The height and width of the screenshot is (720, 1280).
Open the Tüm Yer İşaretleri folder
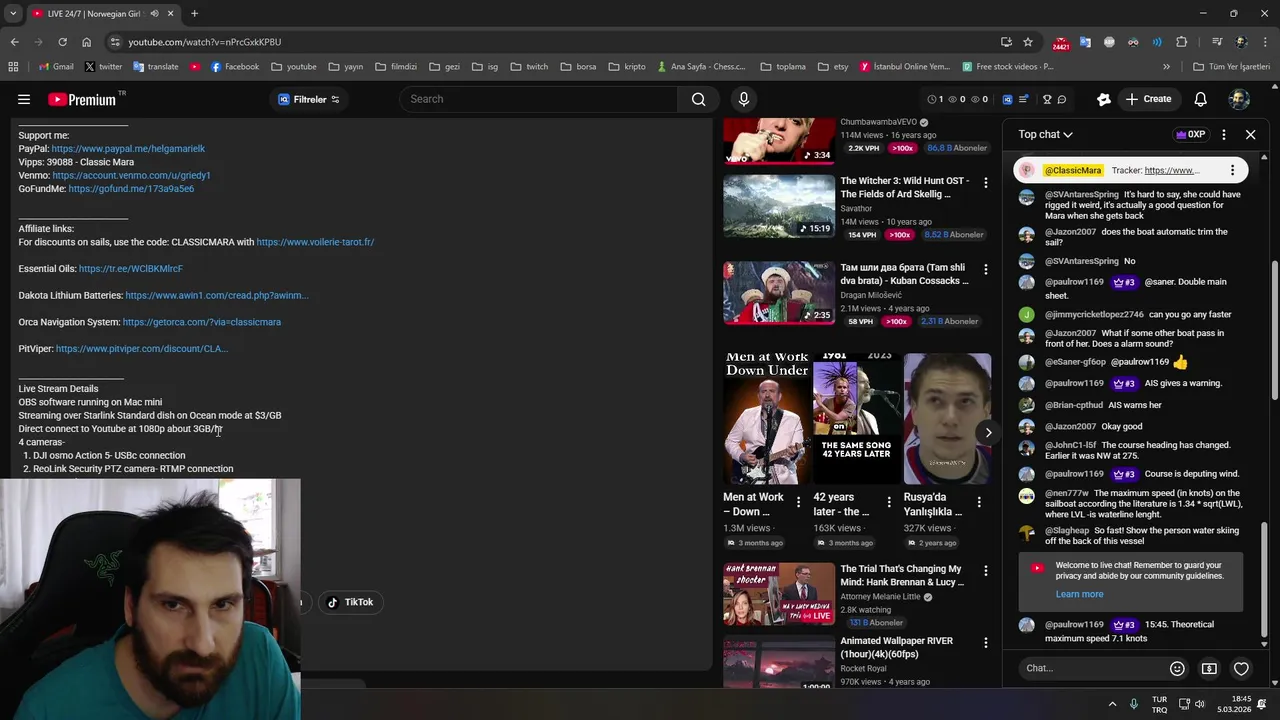pos(1231,67)
